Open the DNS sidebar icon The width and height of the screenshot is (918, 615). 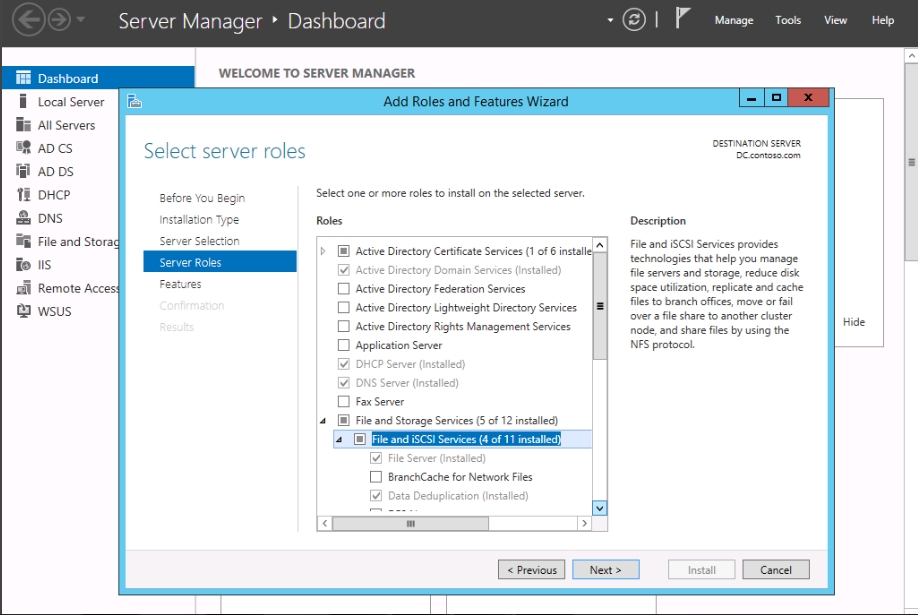point(23,218)
